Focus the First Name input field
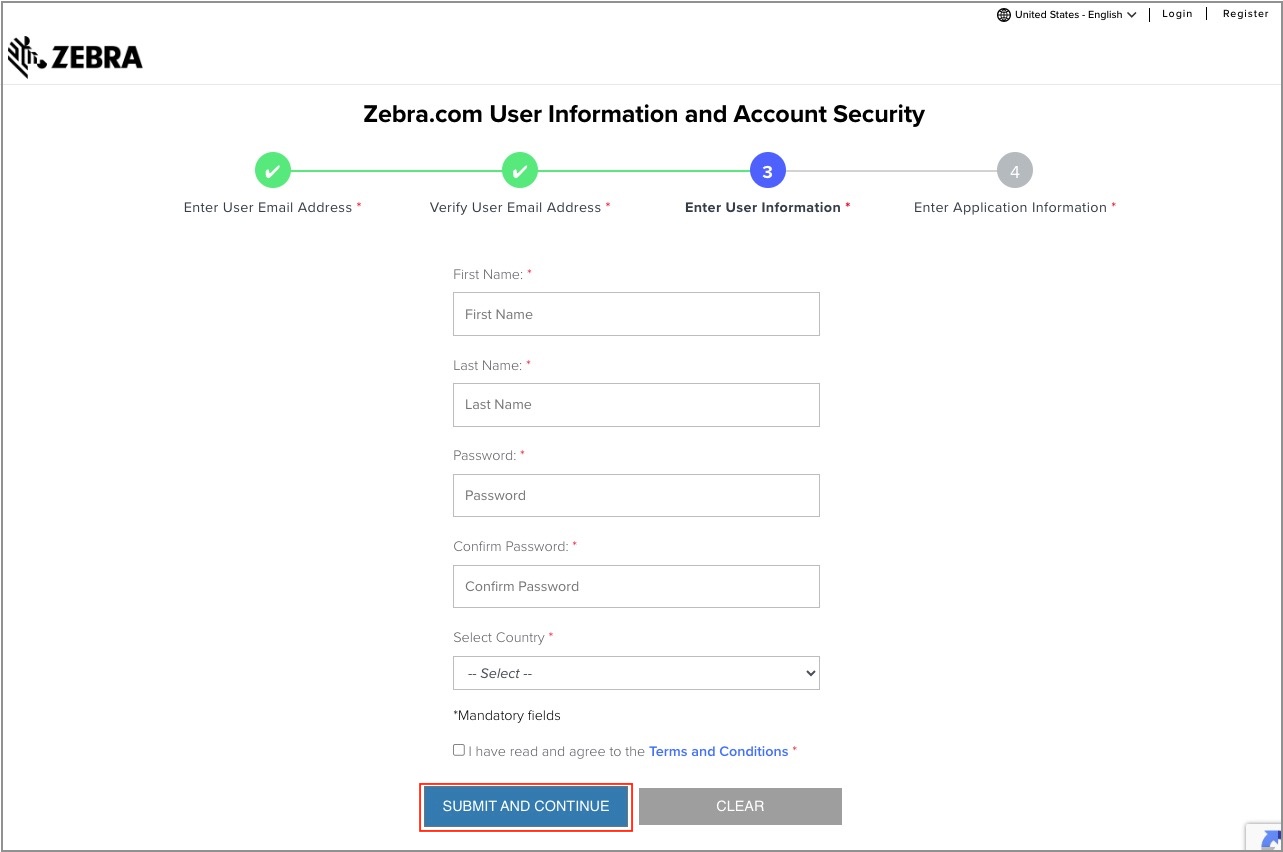 (636, 314)
